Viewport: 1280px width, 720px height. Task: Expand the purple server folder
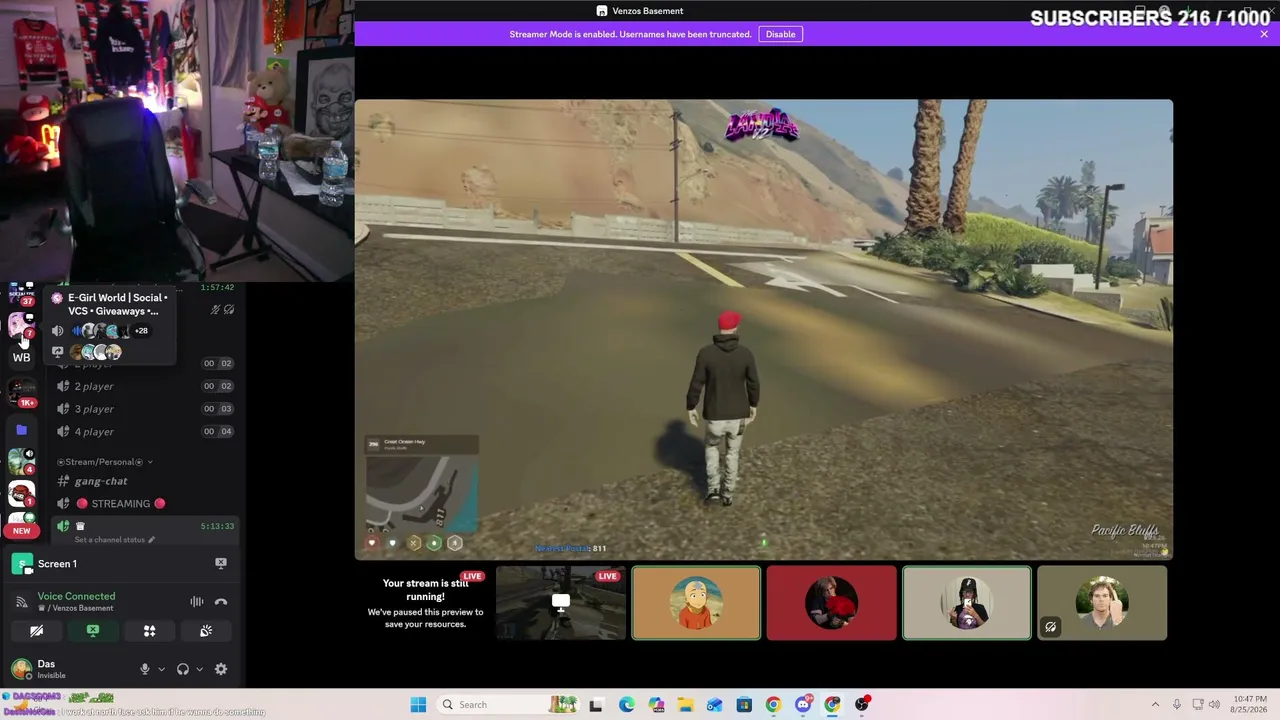coord(21,430)
